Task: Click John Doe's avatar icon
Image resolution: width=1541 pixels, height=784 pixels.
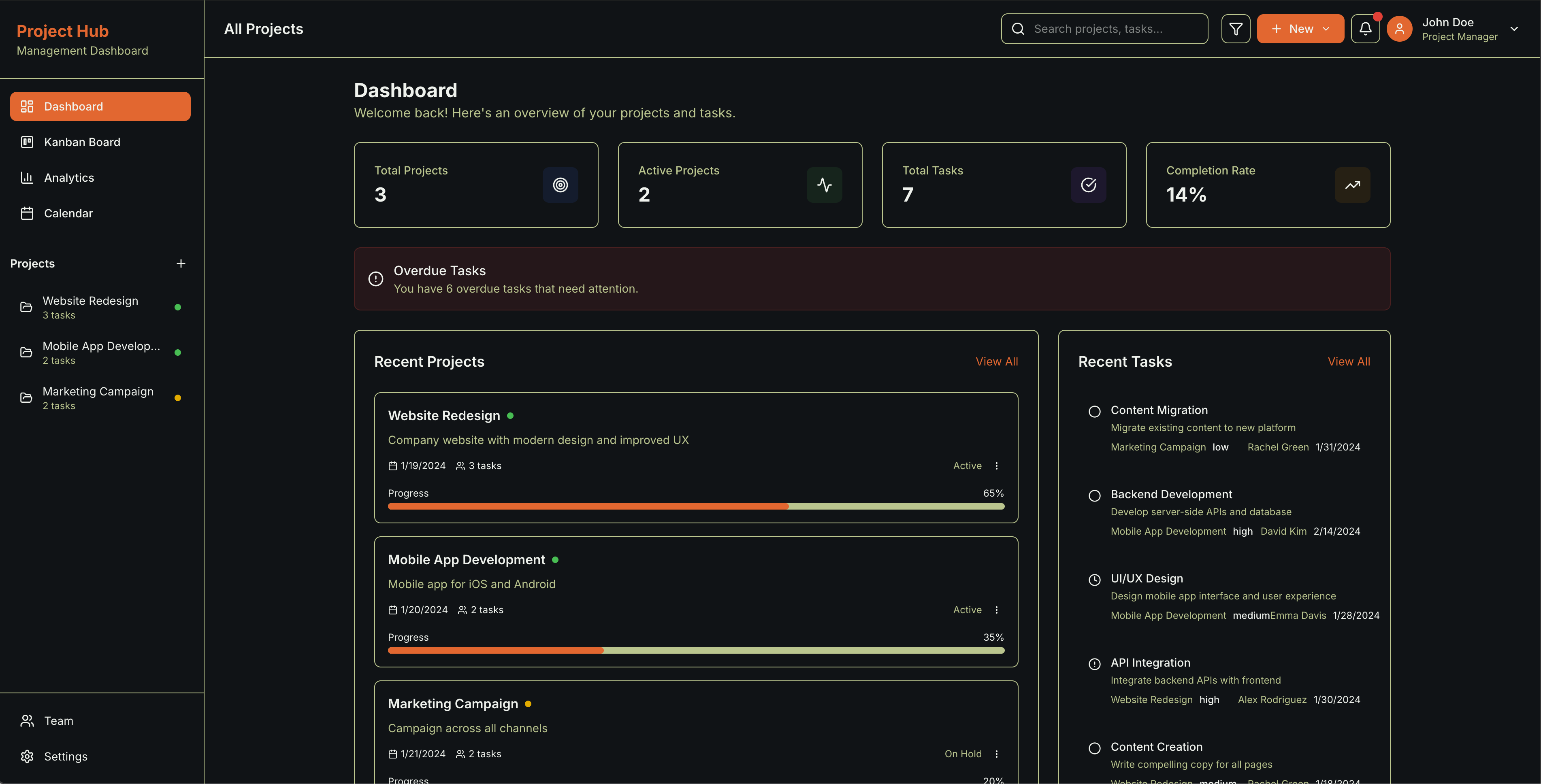Action: pos(1399,29)
